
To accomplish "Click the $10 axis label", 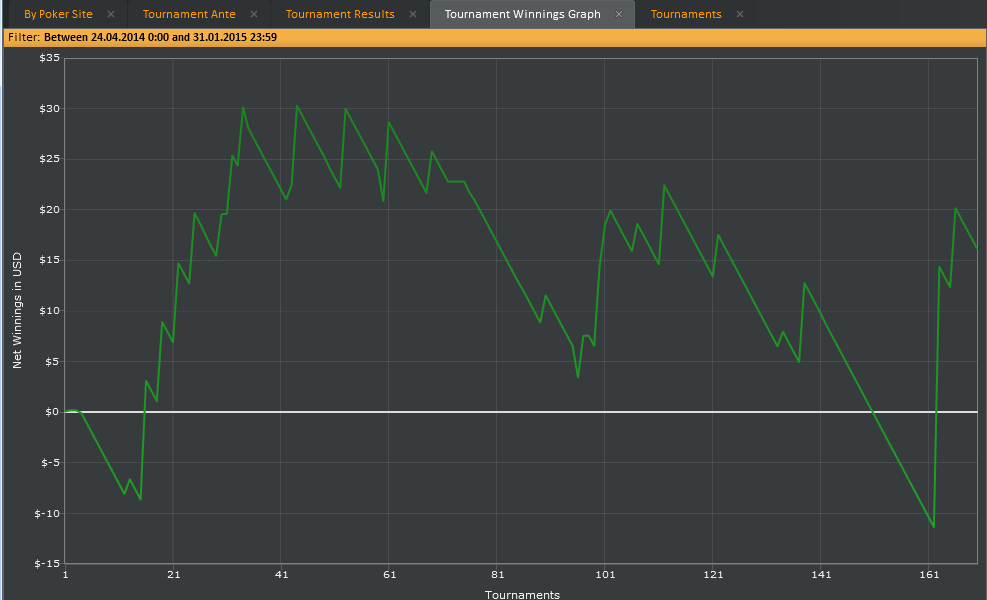I will [50, 311].
